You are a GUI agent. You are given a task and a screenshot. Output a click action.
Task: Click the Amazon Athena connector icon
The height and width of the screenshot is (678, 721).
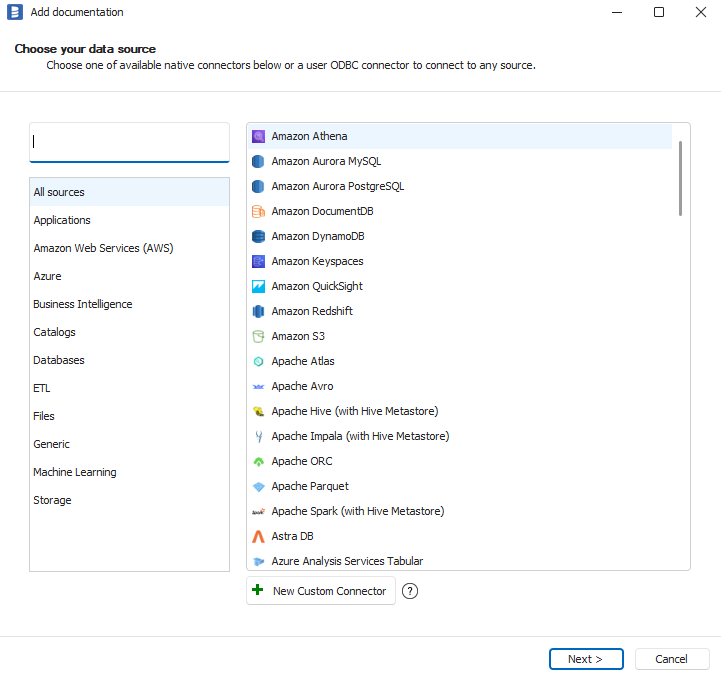[x=258, y=136]
